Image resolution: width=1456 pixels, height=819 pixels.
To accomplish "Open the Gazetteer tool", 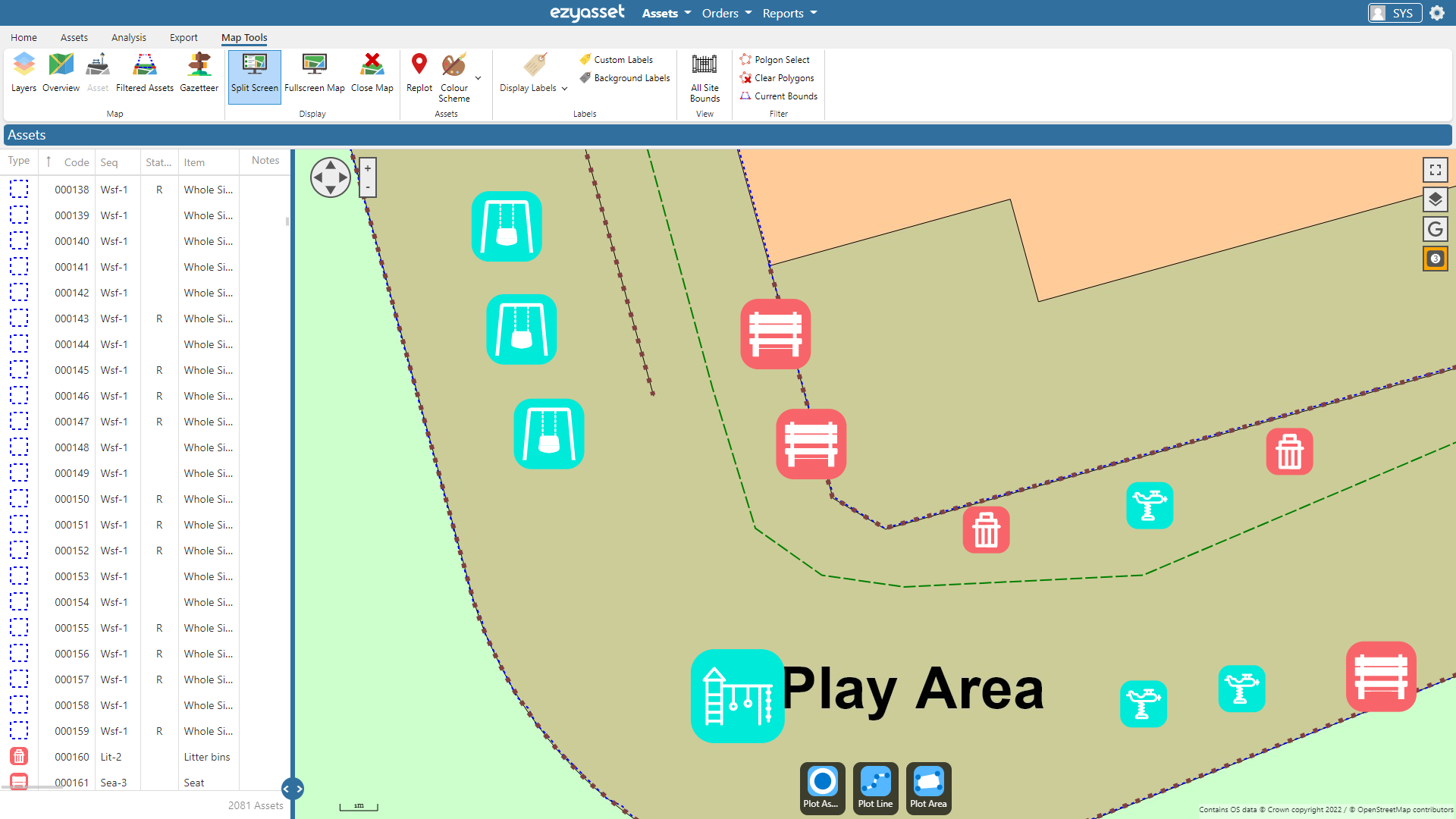I will click(x=199, y=72).
